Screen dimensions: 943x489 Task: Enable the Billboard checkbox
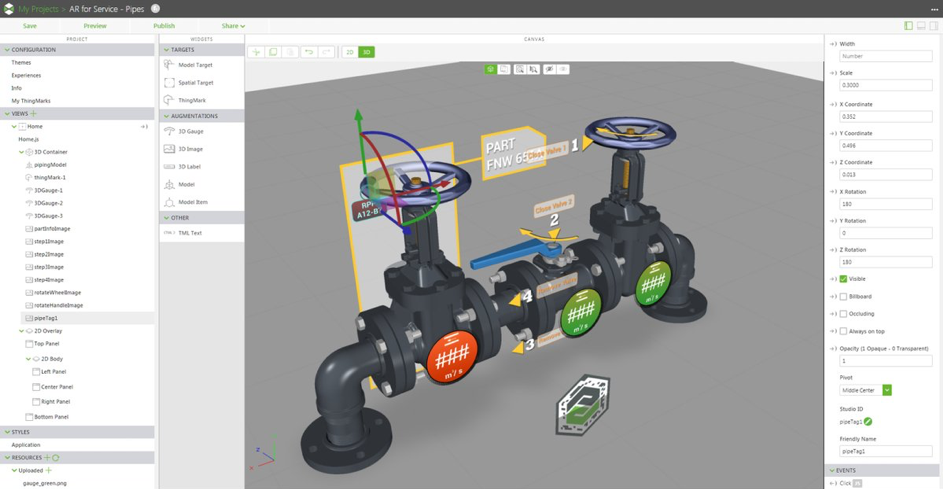click(843, 297)
